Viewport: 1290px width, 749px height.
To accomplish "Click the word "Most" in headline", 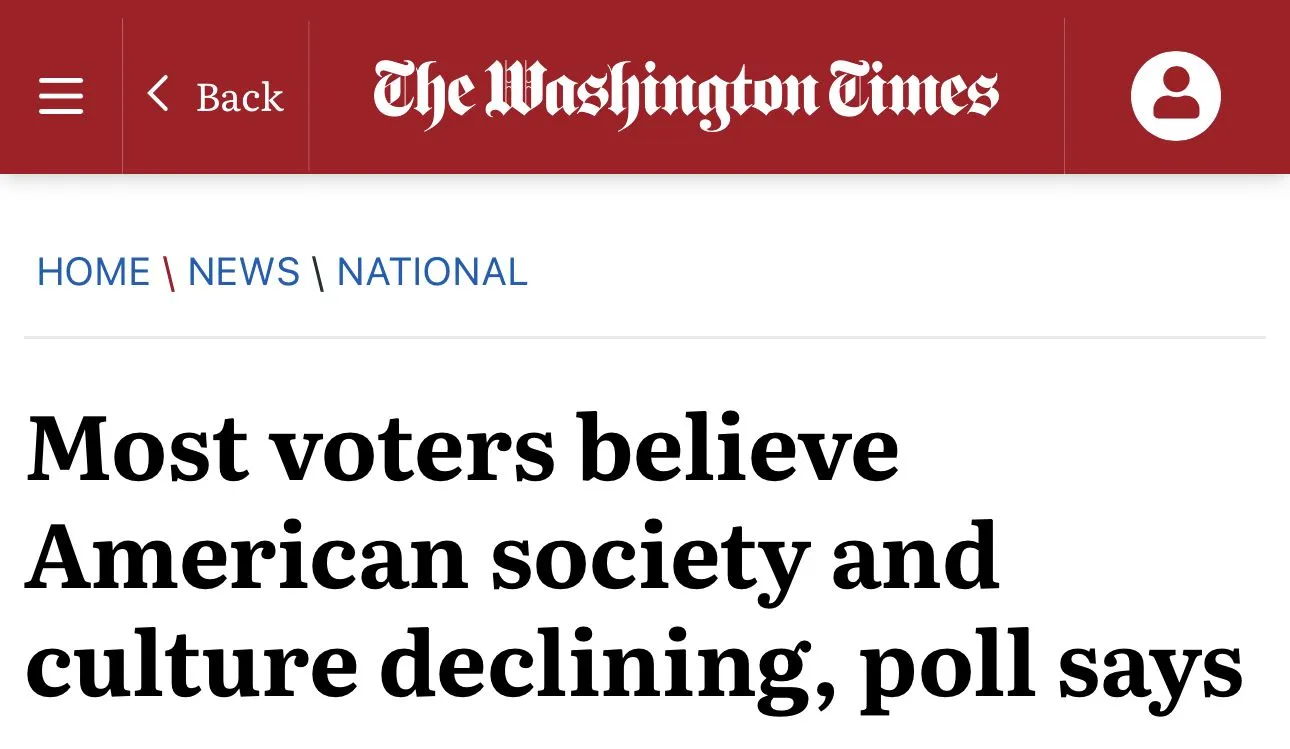I will pos(138,448).
